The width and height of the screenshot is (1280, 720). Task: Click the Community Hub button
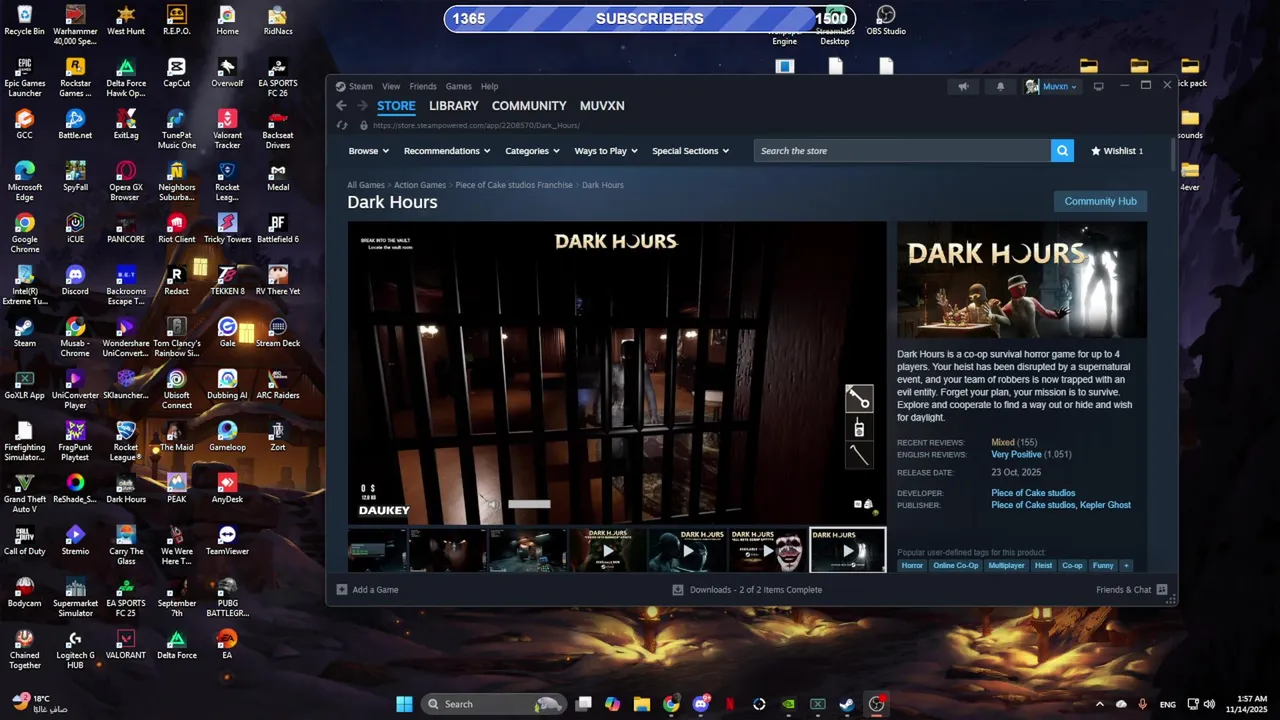click(x=1100, y=201)
